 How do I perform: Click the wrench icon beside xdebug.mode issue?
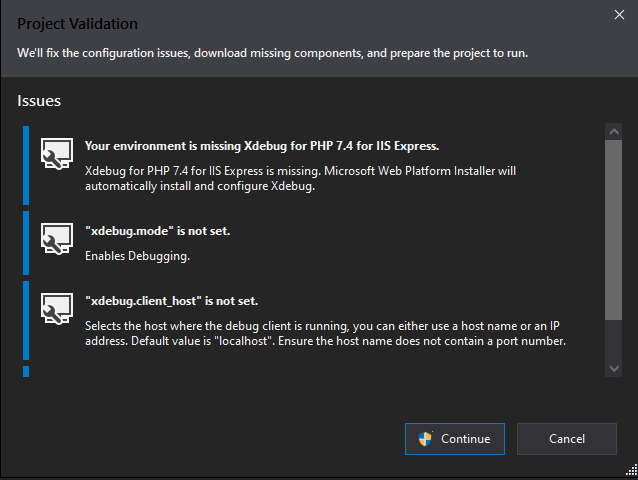click(57, 238)
